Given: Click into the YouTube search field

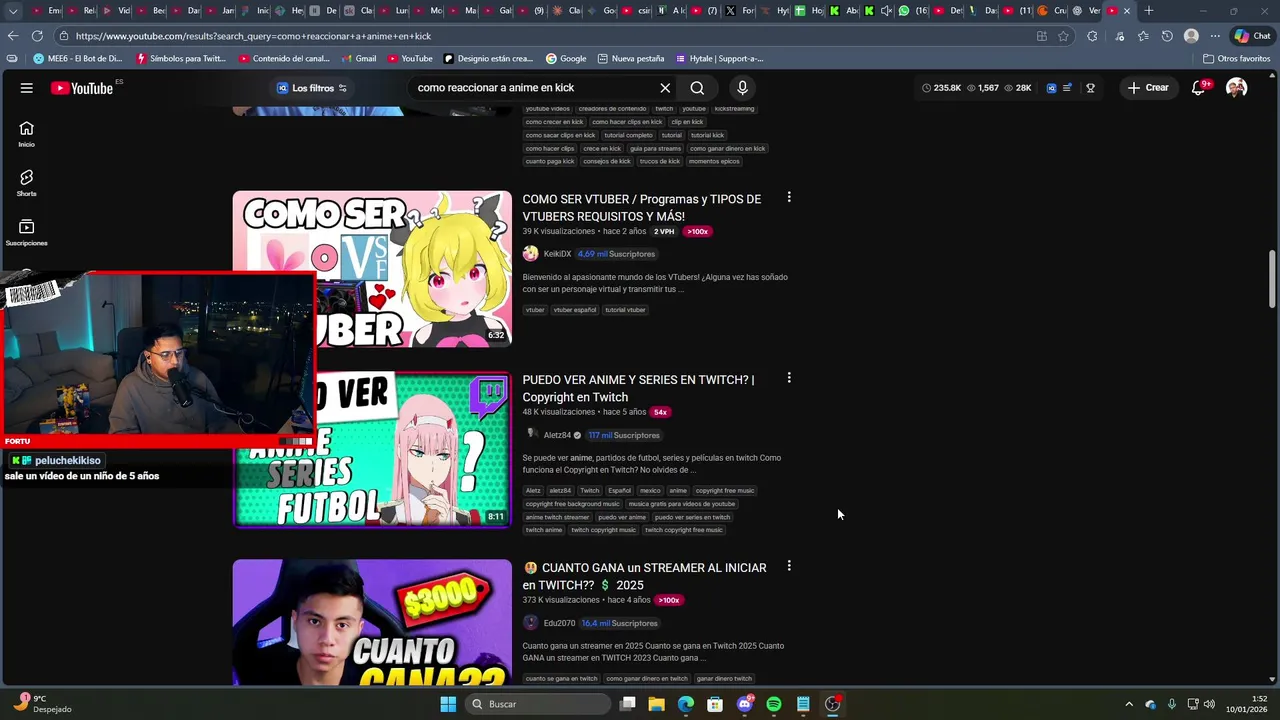Looking at the screenshot, I should 535,88.
